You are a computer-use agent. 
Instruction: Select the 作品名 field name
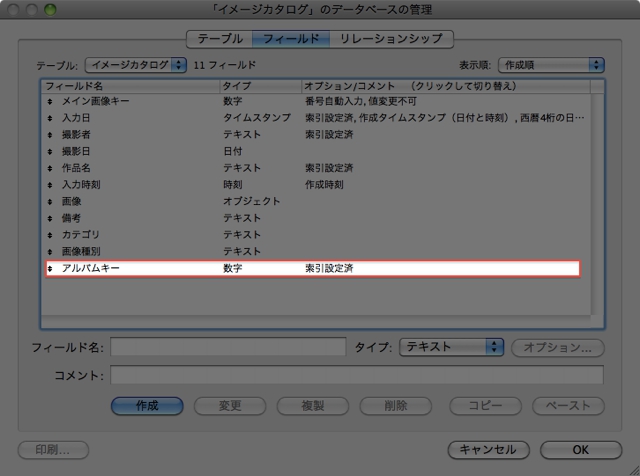pyautogui.click(x=76, y=168)
